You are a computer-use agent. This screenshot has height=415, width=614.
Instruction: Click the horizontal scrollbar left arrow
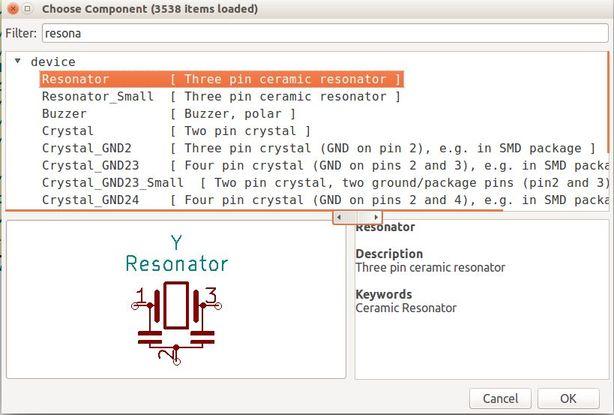coord(339,217)
